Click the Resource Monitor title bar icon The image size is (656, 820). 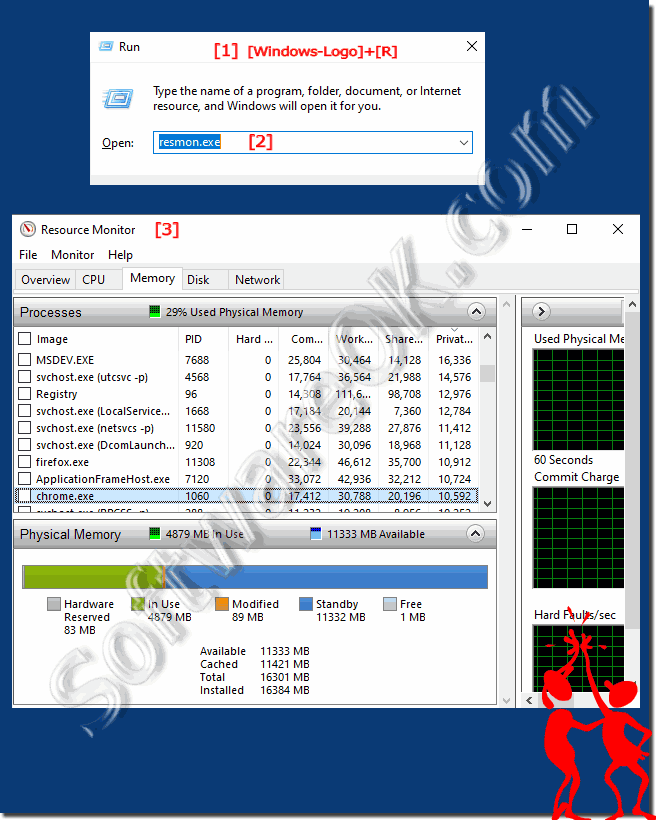tap(28, 229)
